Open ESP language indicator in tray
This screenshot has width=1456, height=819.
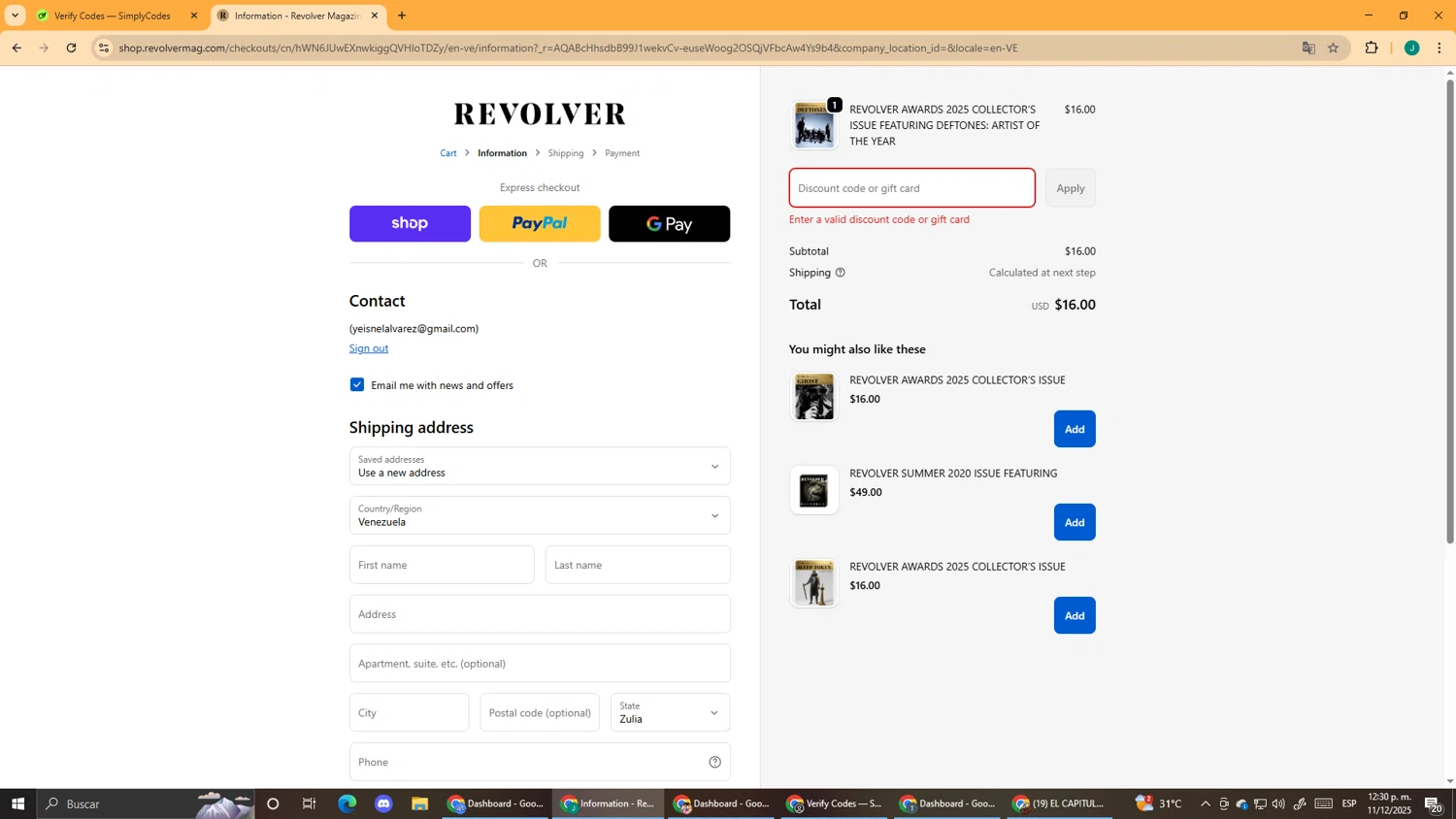click(x=1349, y=803)
